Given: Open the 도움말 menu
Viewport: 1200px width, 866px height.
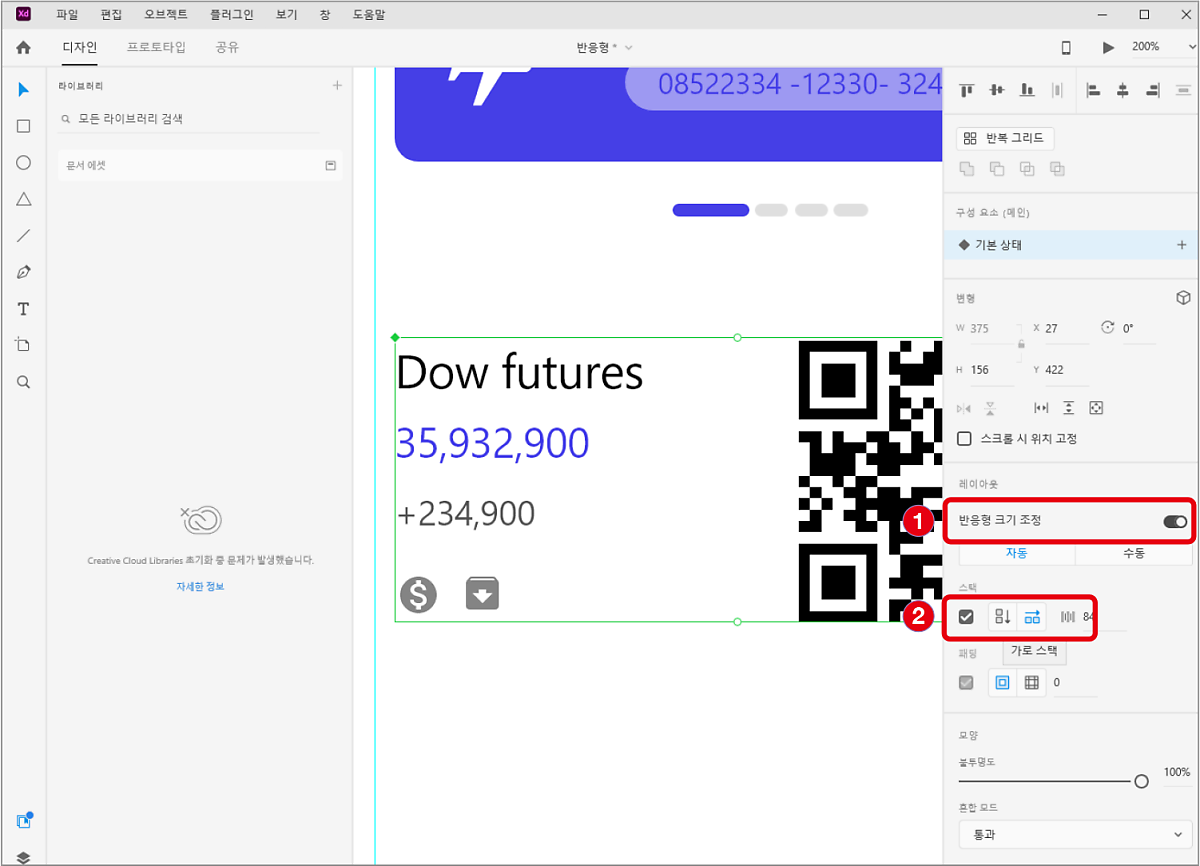Looking at the screenshot, I should [369, 15].
